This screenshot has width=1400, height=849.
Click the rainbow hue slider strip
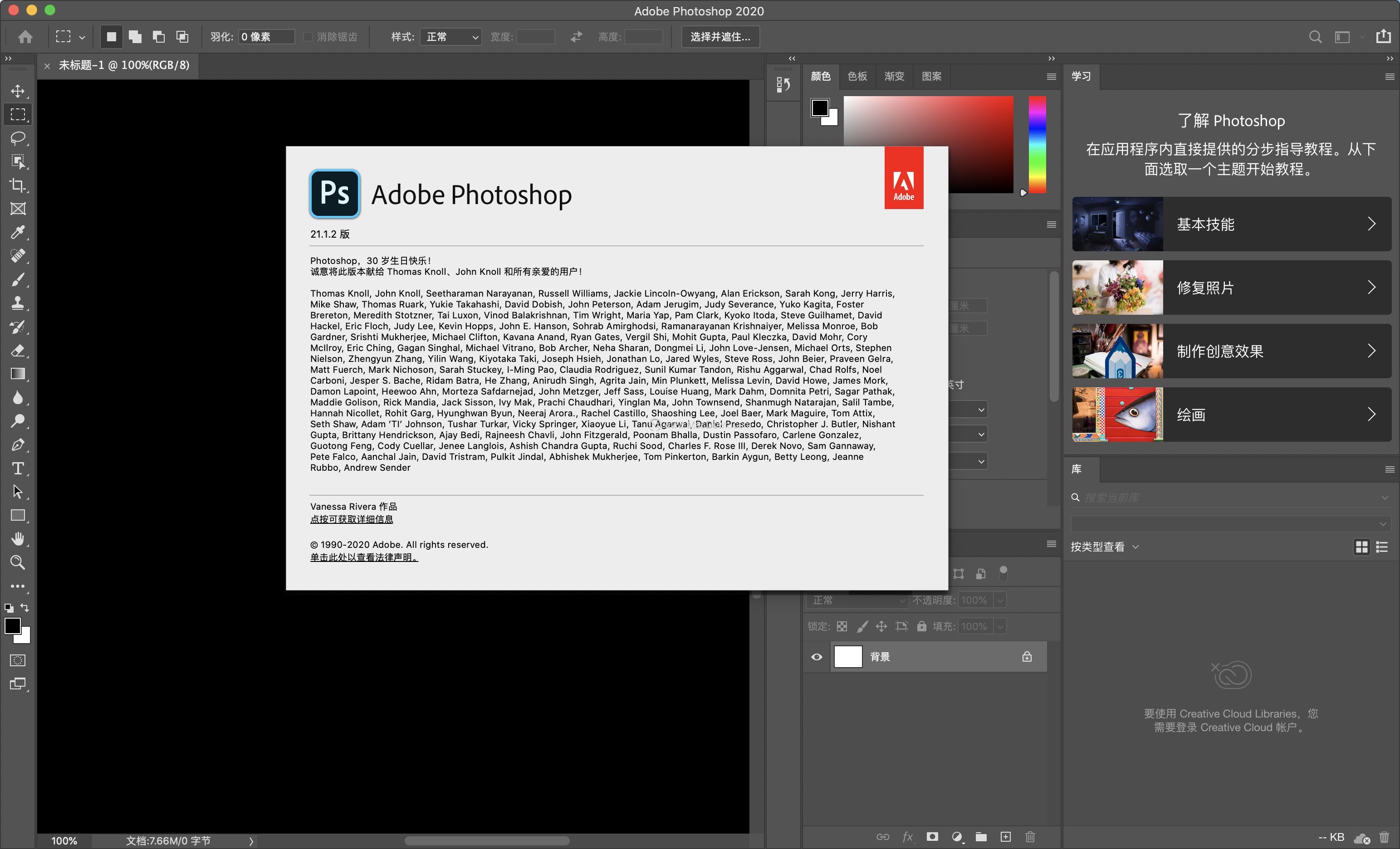click(1037, 145)
